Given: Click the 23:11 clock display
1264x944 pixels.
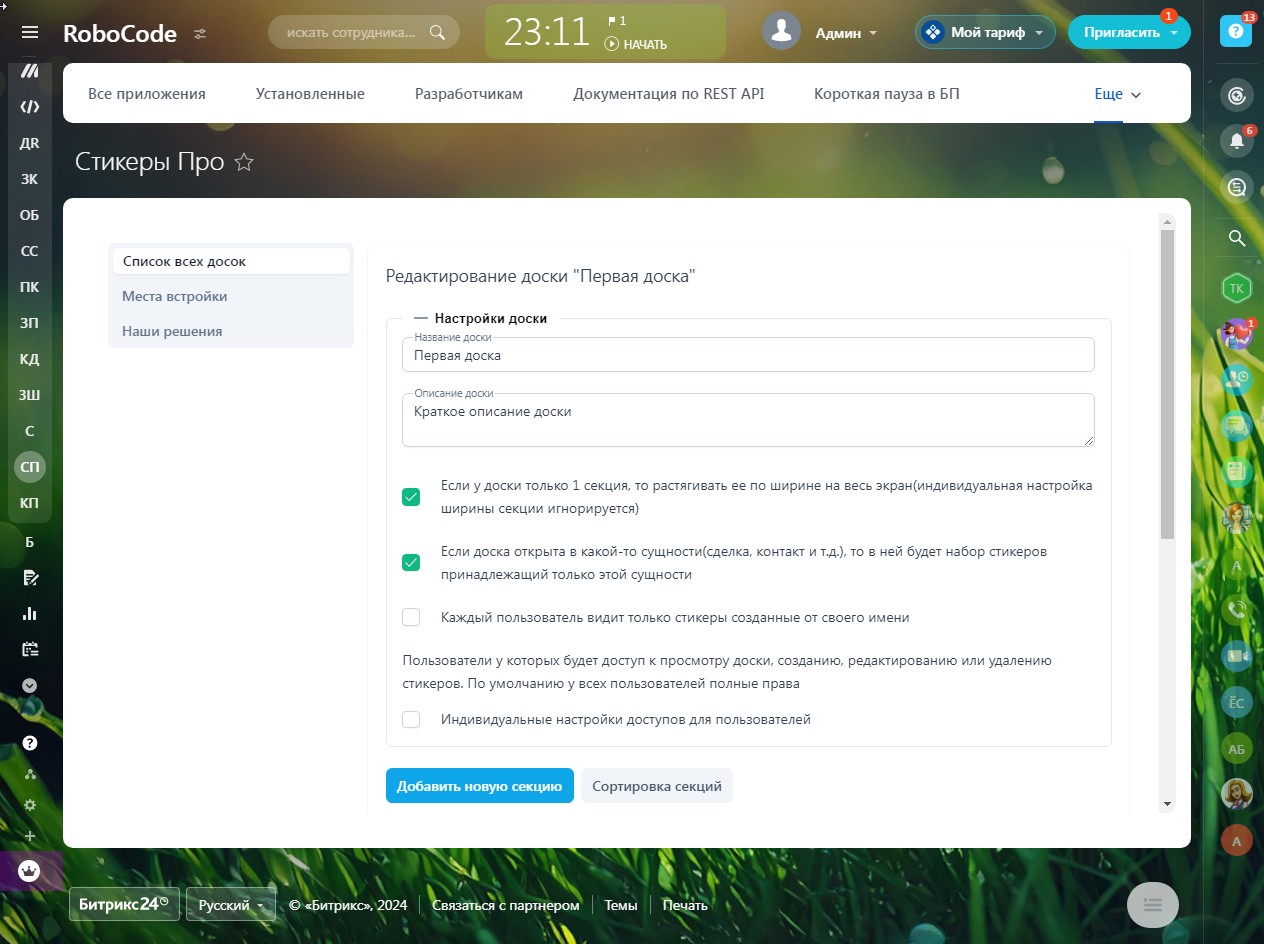Looking at the screenshot, I should point(547,32).
